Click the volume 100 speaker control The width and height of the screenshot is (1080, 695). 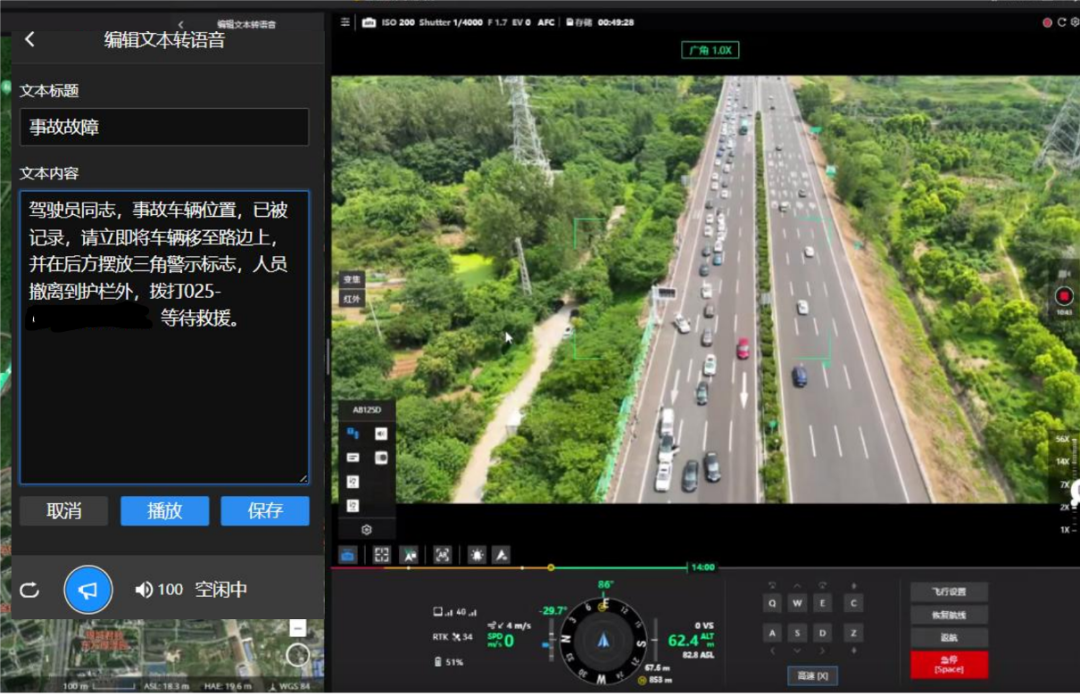(159, 590)
